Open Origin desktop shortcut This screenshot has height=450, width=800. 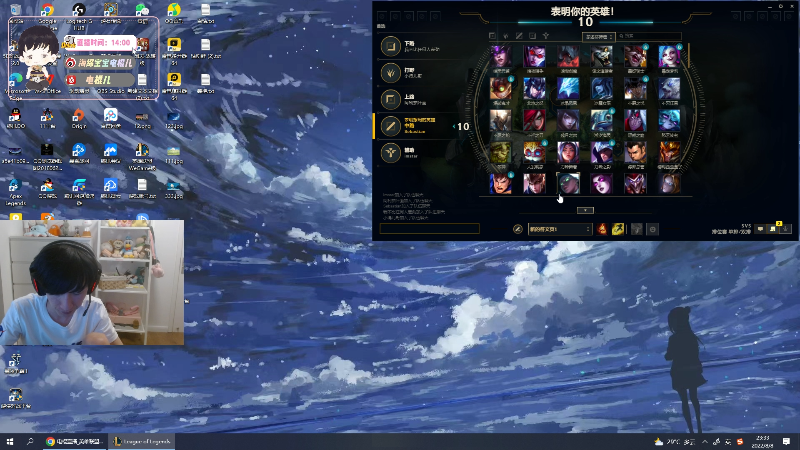(x=79, y=119)
